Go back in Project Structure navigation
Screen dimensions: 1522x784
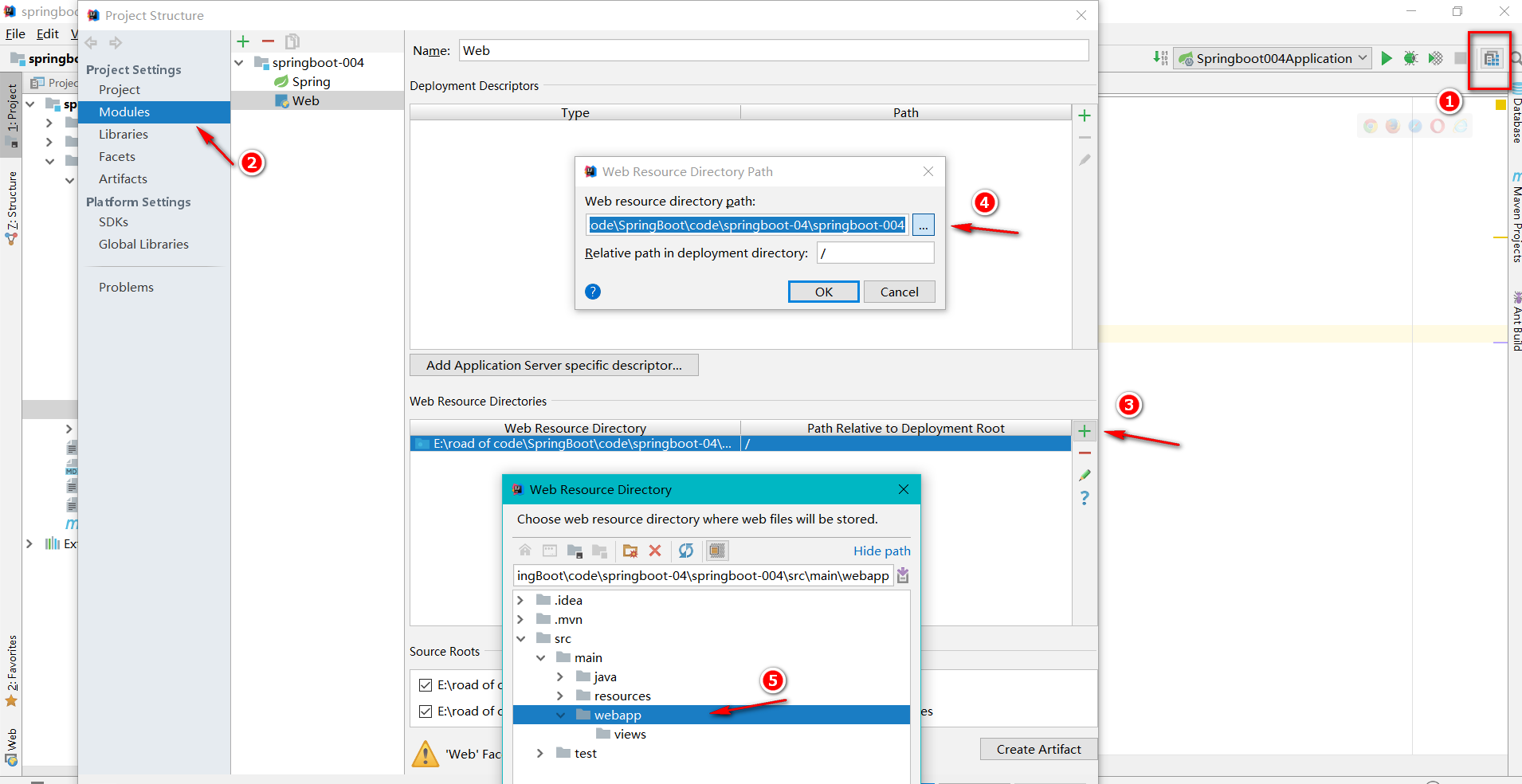coord(92,42)
